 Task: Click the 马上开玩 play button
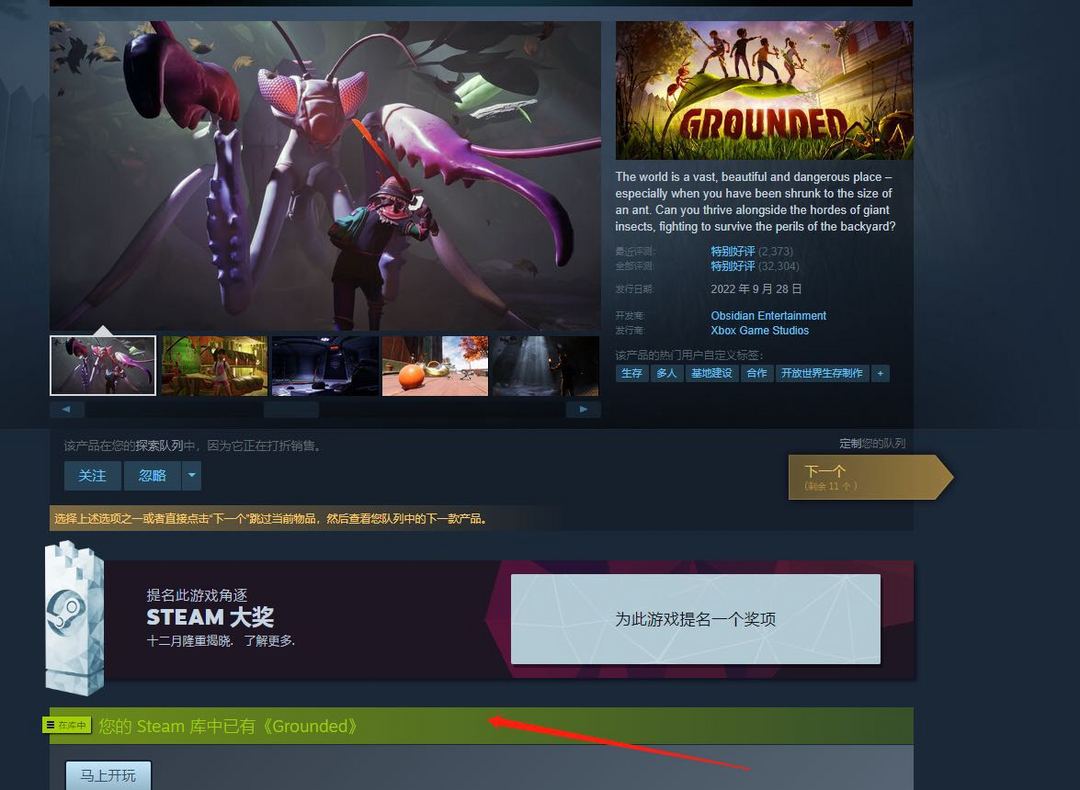(108, 776)
